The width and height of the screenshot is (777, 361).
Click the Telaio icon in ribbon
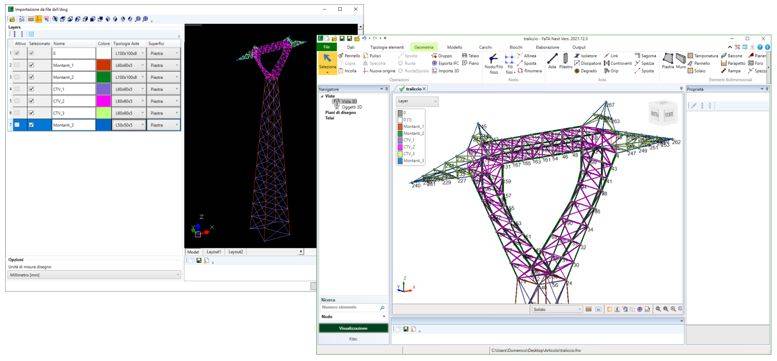pyautogui.click(x=470, y=56)
